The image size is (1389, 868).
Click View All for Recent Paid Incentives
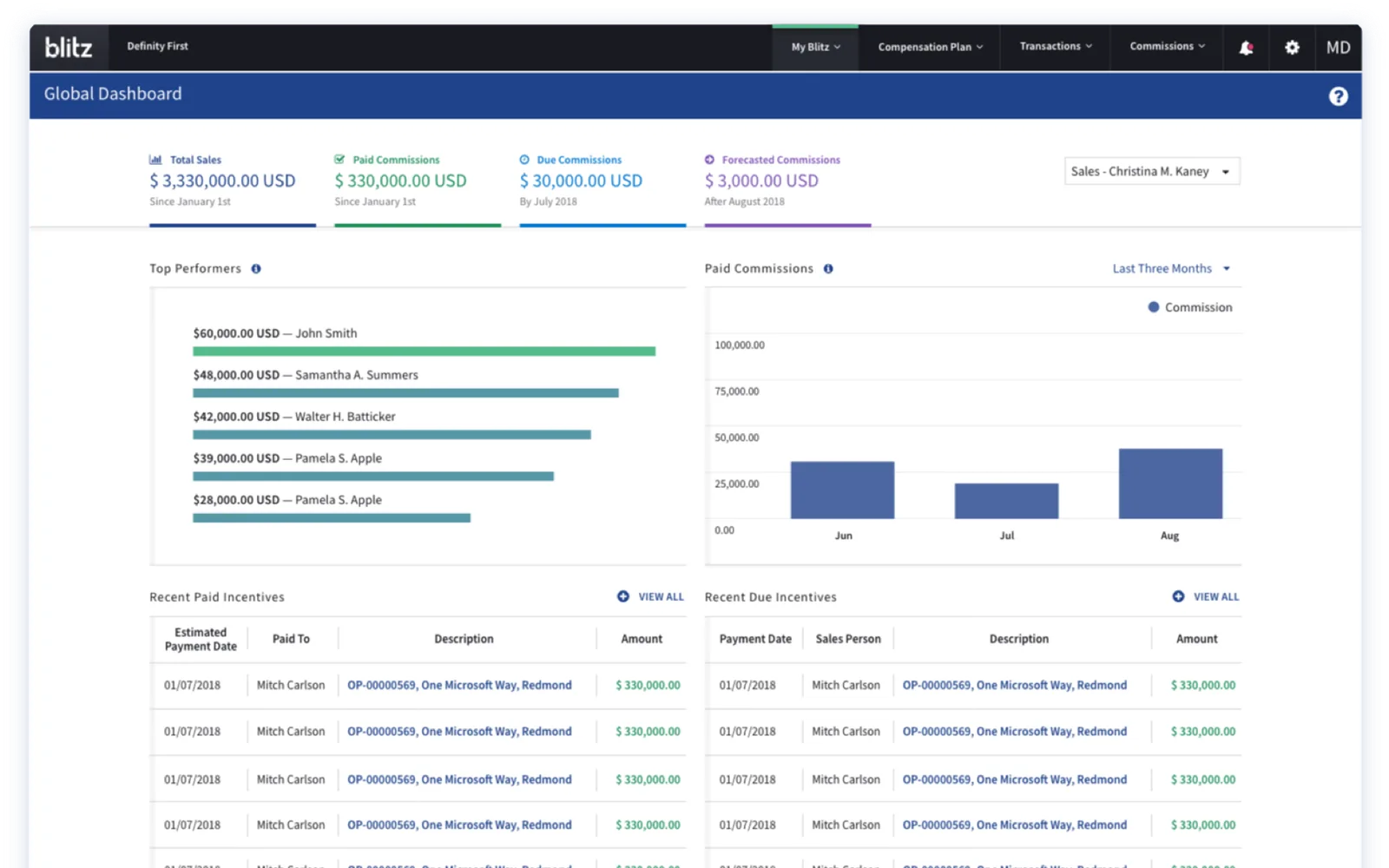pyautogui.click(x=661, y=597)
